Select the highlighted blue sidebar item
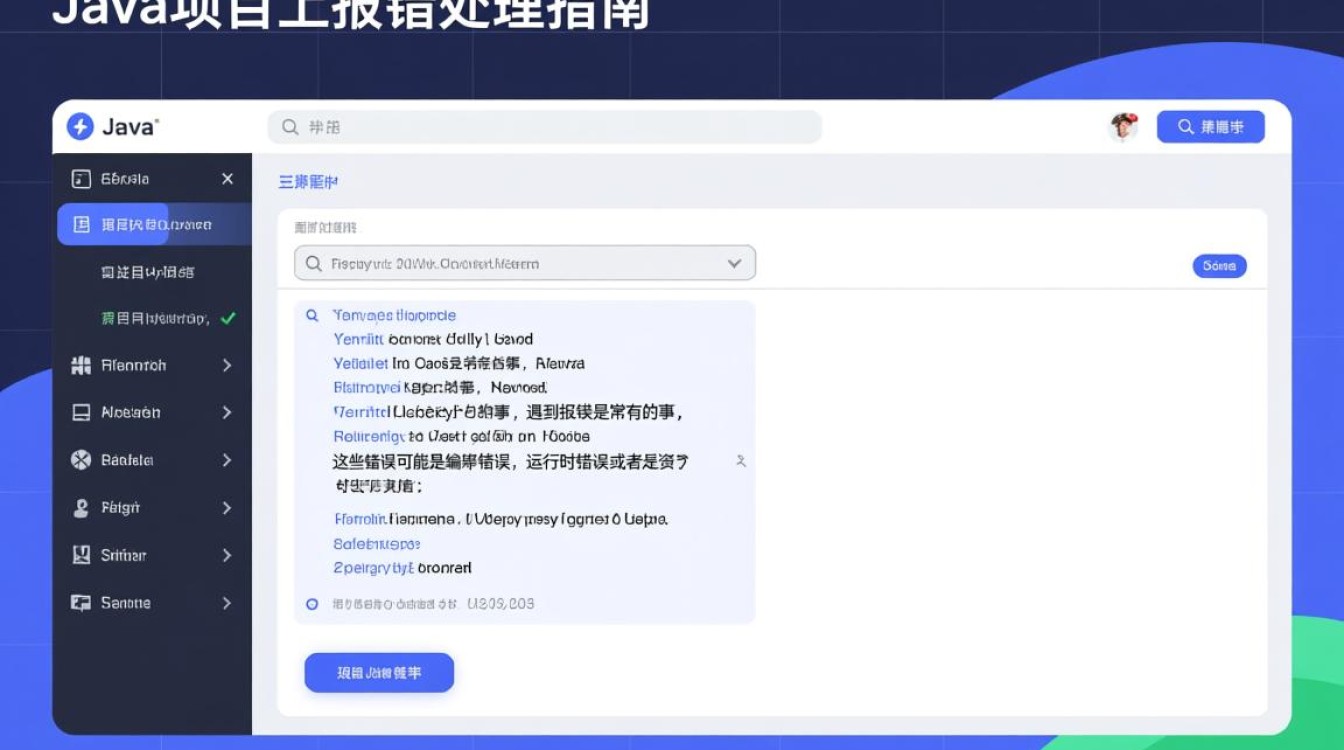This screenshot has height=750, width=1344. [154, 224]
